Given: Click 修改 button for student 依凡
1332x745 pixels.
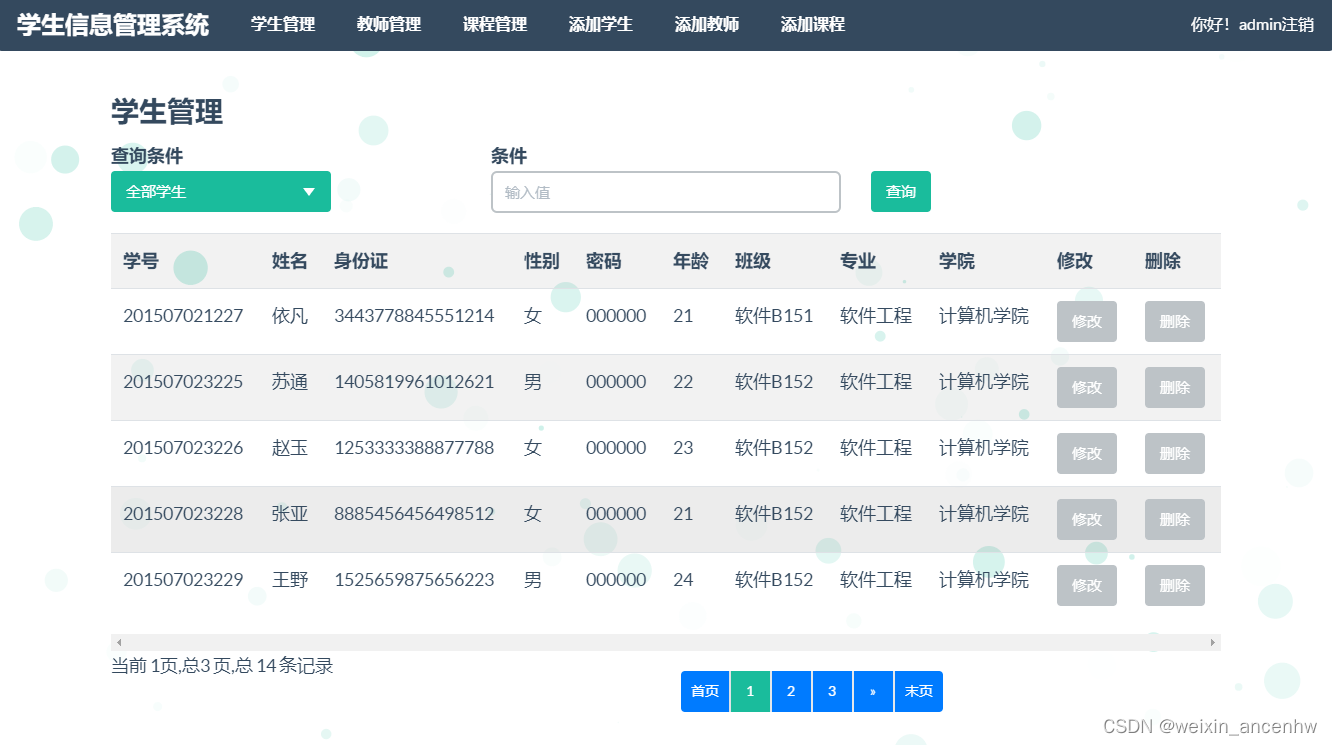Looking at the screenshot, I should click(1087, 322).
